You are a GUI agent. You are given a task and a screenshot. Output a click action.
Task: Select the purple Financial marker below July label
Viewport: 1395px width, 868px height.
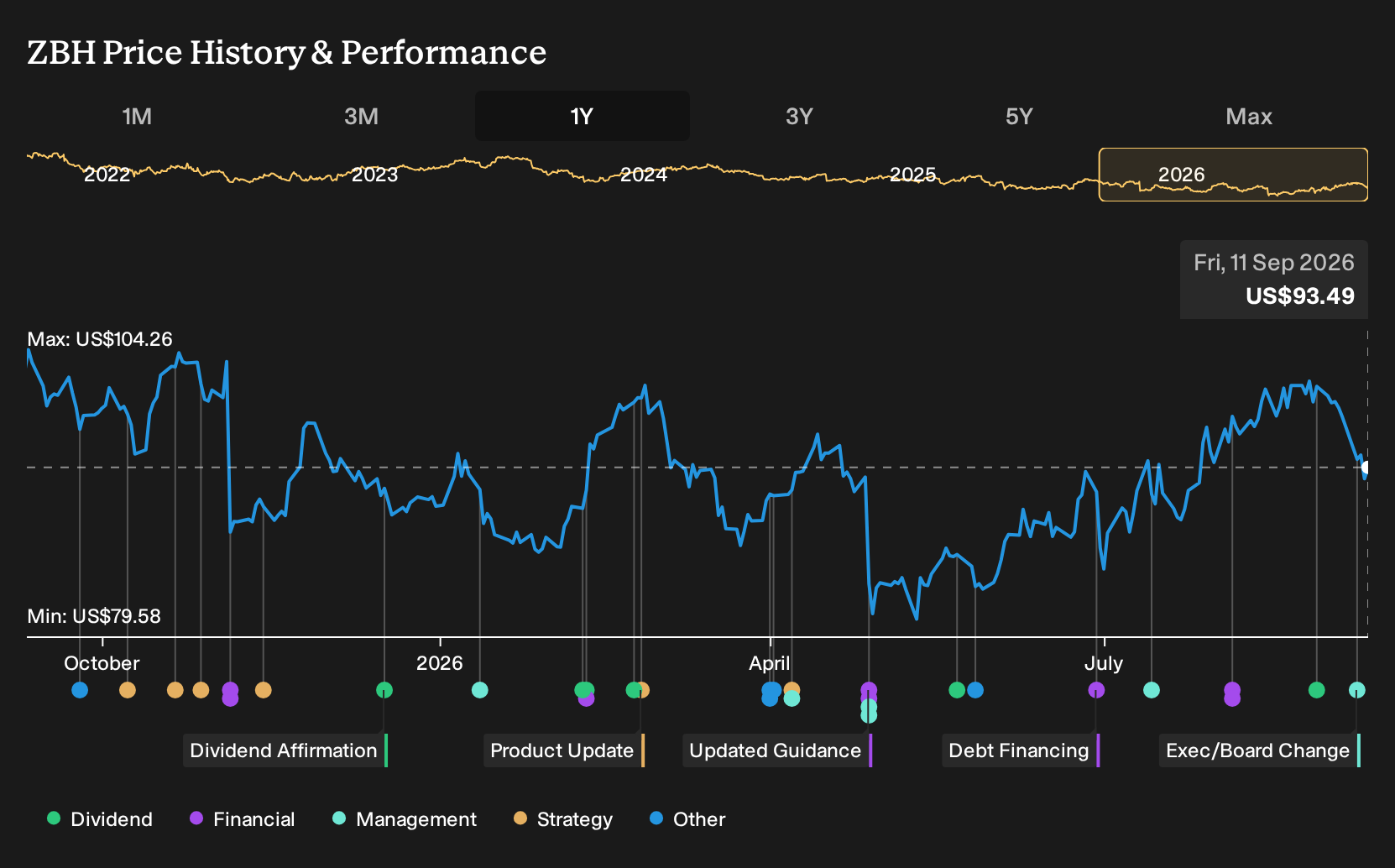pyautogui.click(x=1096, y=690)
